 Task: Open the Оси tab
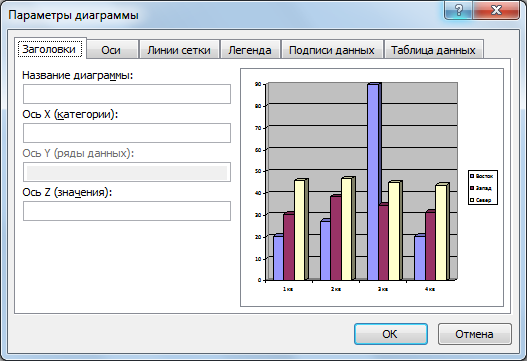coord(112,50)
